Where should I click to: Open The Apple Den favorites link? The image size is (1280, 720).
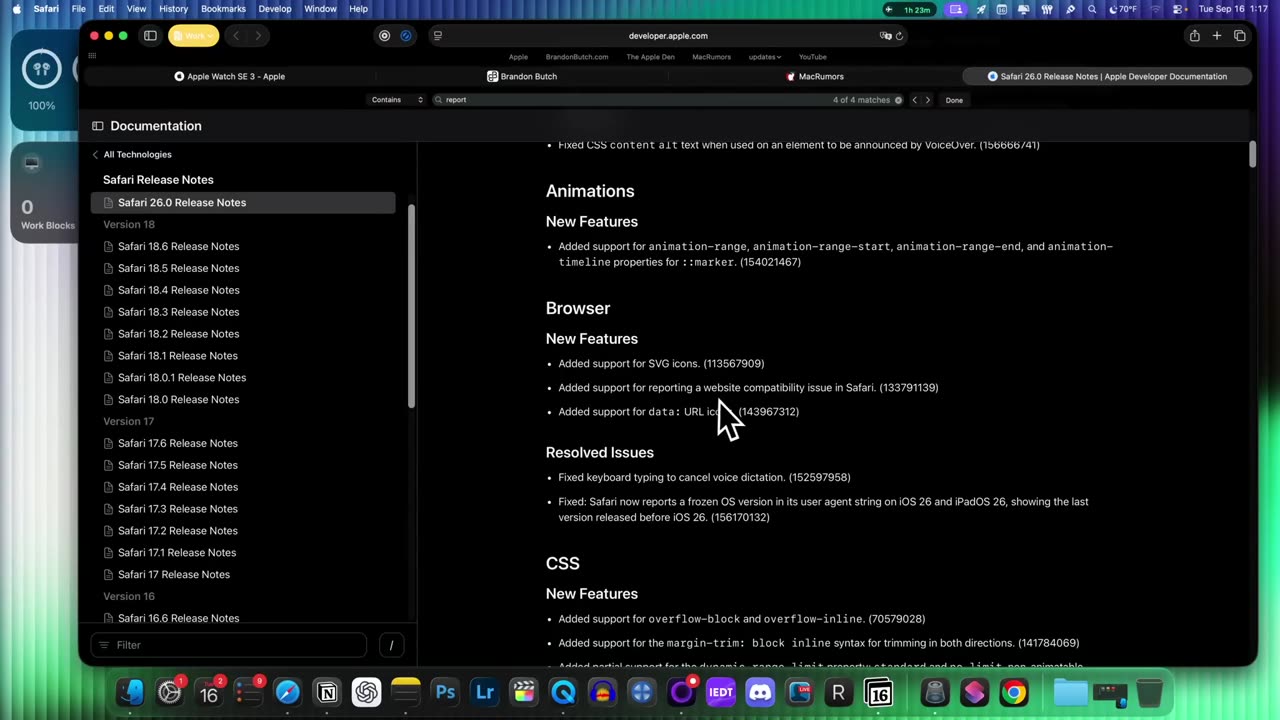[x=650, y=57]
